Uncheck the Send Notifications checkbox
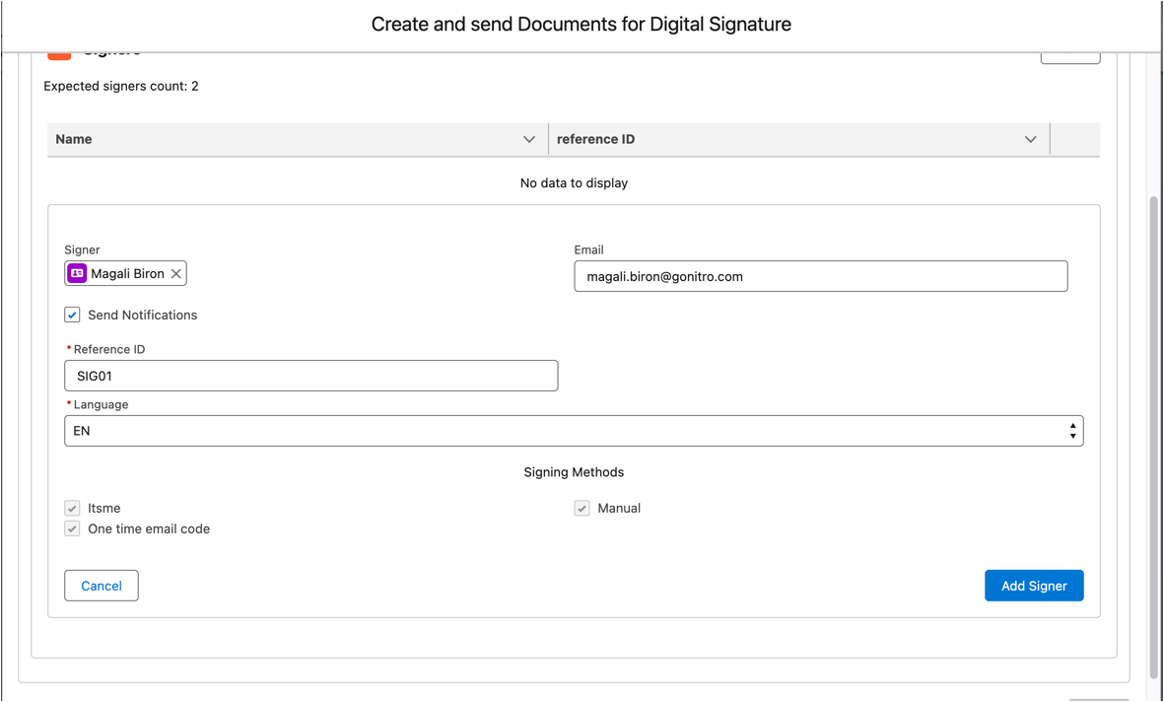Screen dimensions: 1164x702 73,315
